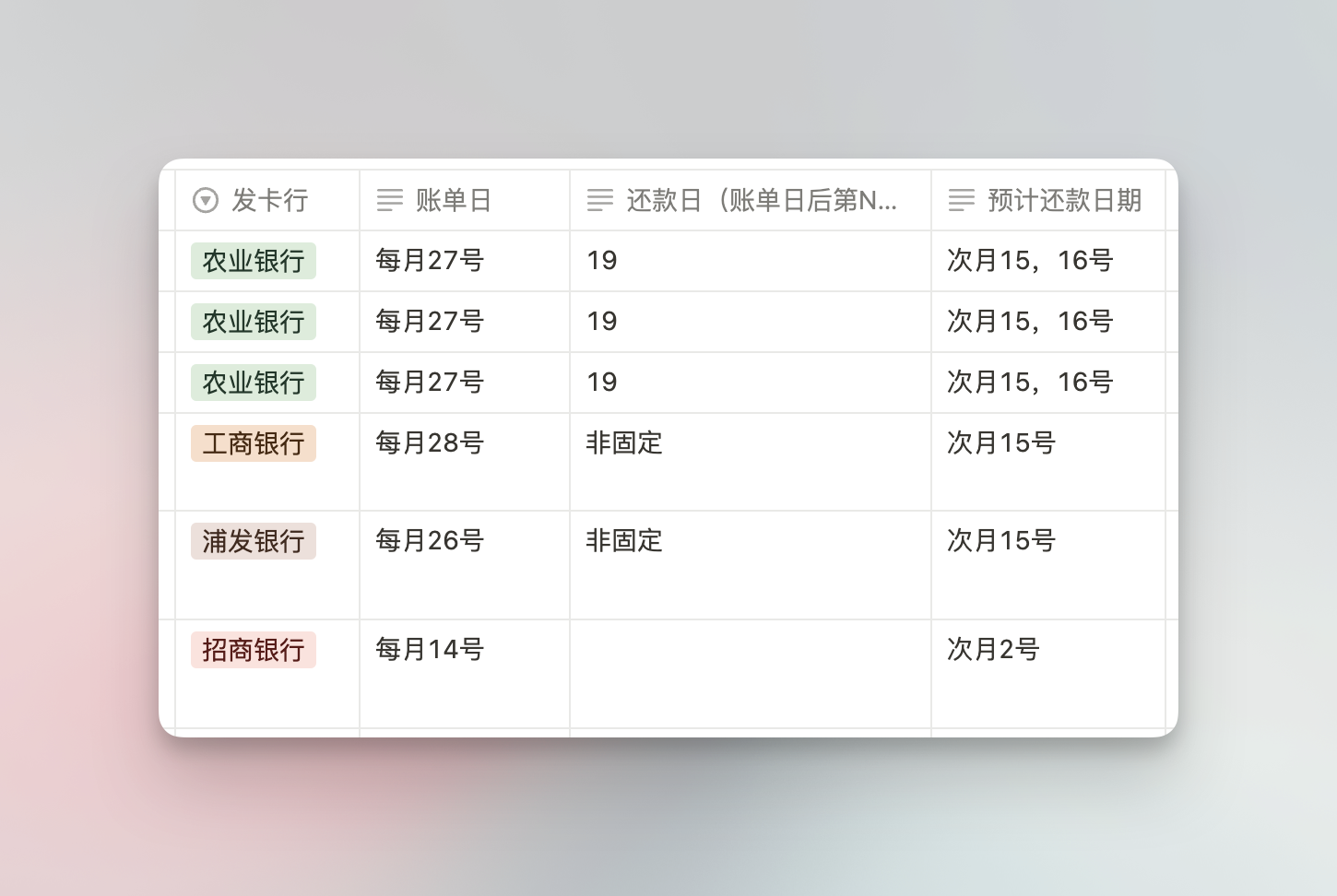This screenshot has height=896, width=1337.
Task: Select the first green 农业银行 tag
Action: coord(254,261)
